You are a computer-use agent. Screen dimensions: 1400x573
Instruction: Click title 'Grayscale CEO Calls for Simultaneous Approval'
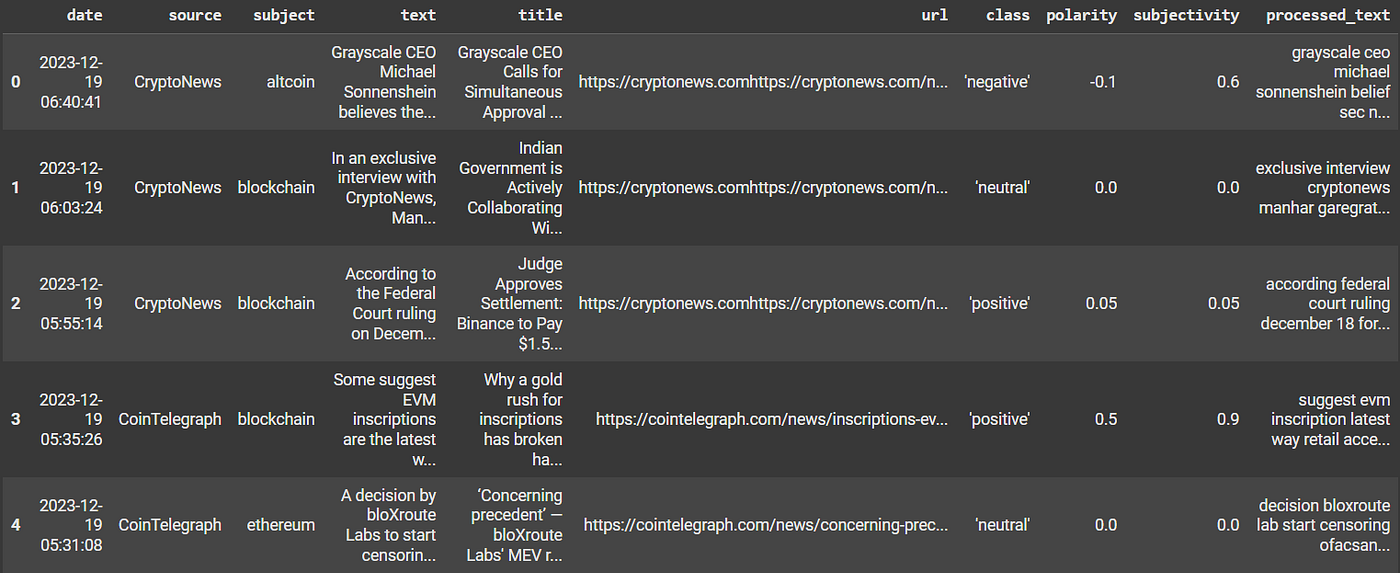(x=510, y=81)
